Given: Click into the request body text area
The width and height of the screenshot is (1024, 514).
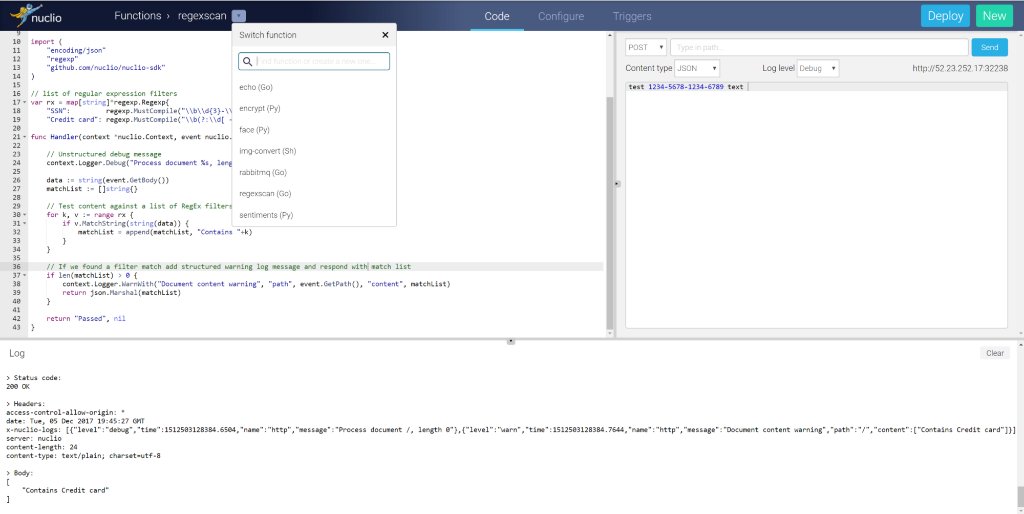Looking at the screenshot, I should (x=816, y=205).
